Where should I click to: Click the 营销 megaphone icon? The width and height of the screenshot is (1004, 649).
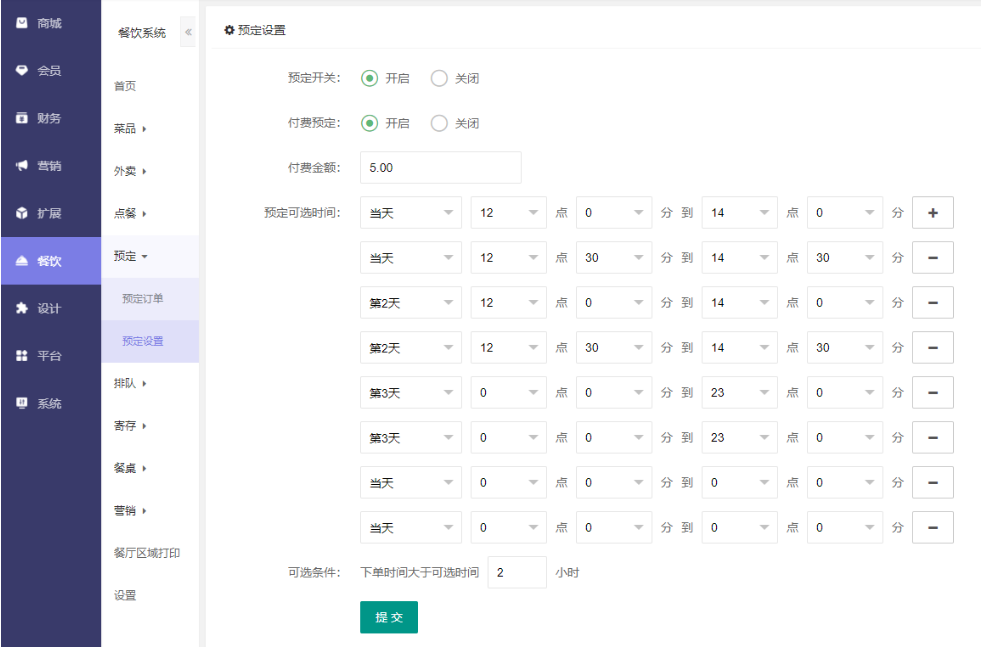pos(22,166)
